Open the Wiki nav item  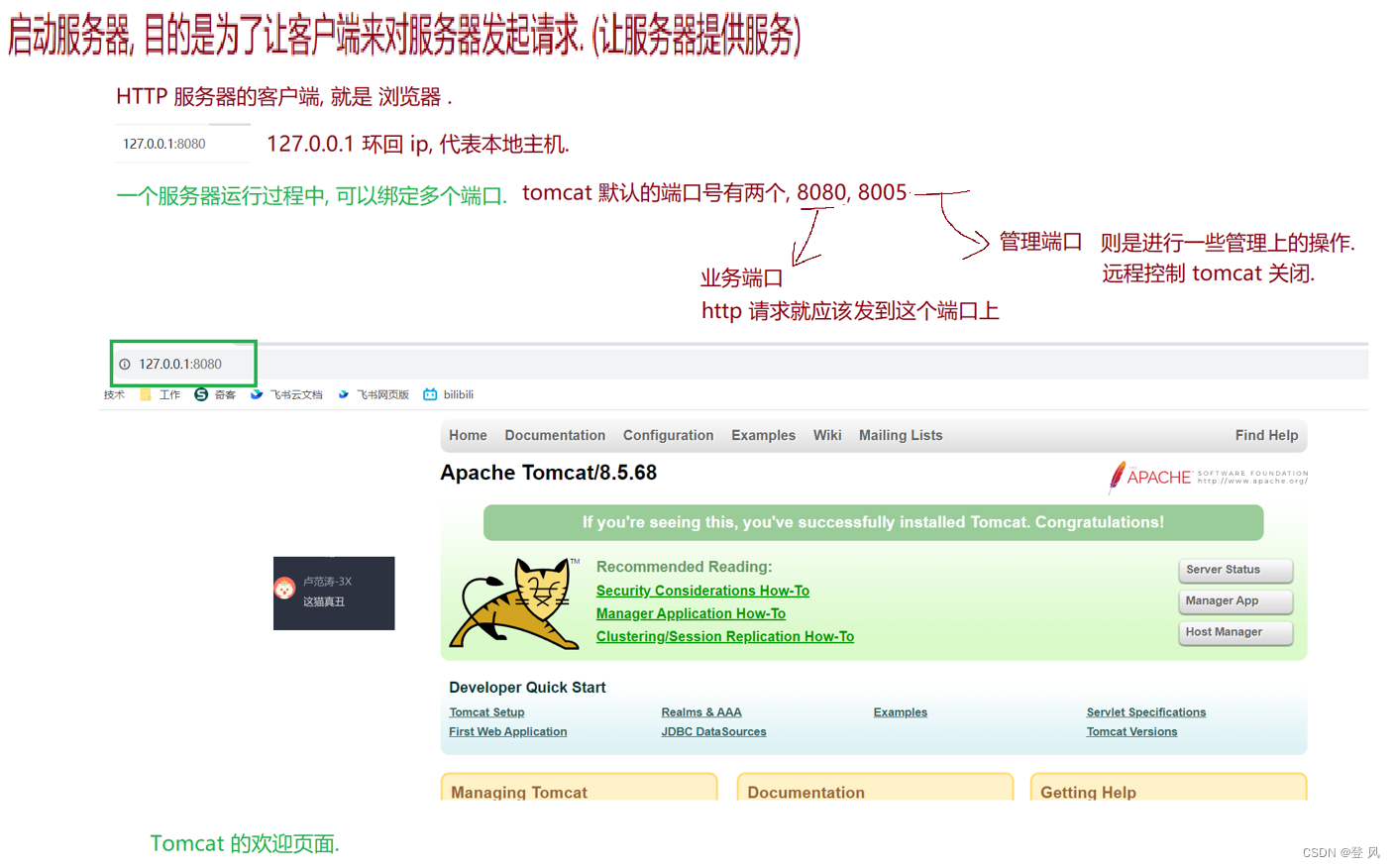(827, 435)
